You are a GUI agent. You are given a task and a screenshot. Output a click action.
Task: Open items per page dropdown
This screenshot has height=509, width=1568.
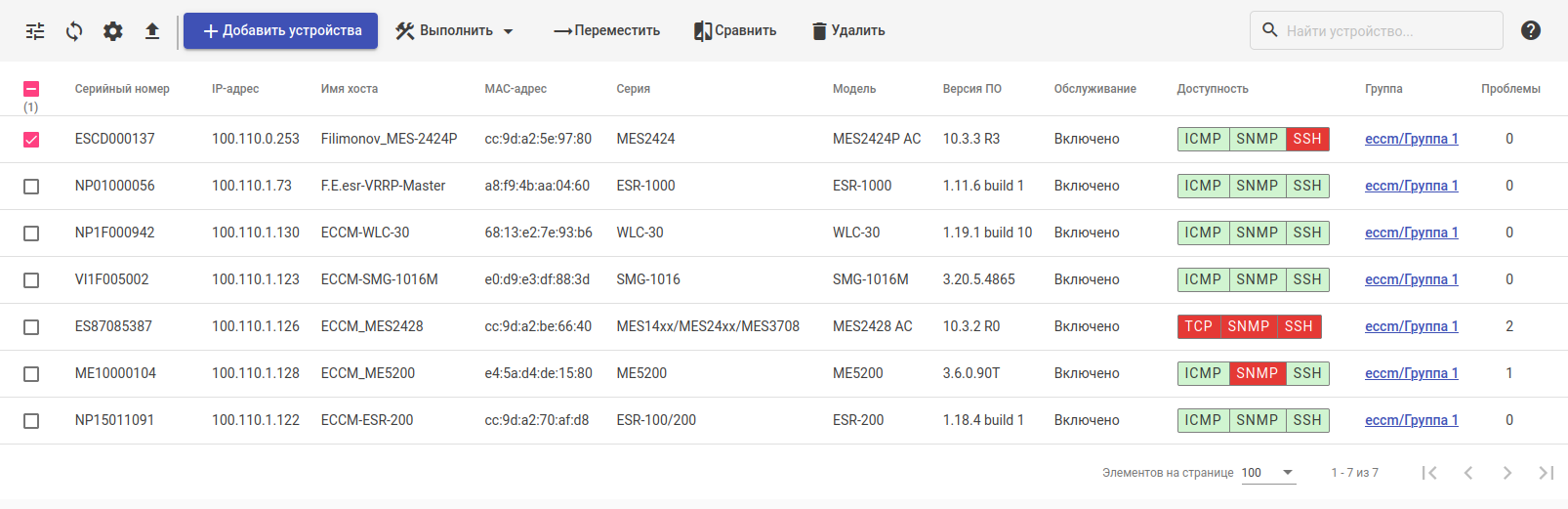1267,473
